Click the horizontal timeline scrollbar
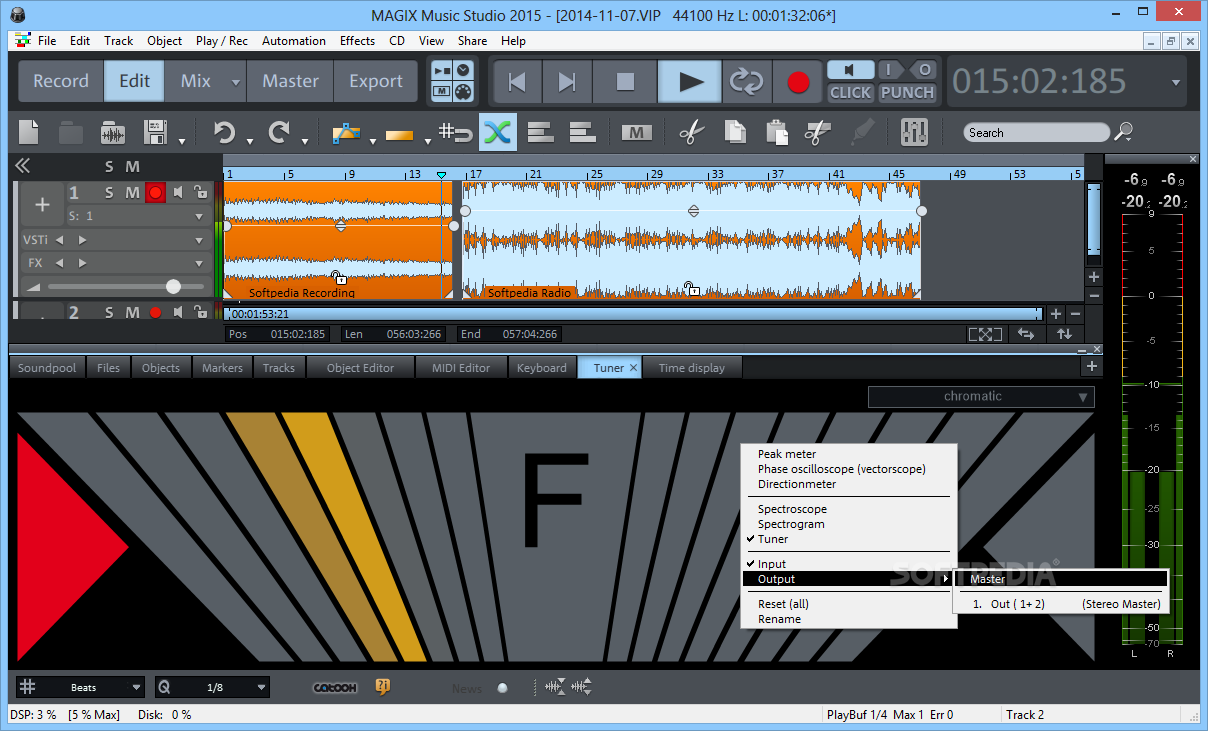This screenshot has width=1208, height=731. pyautogui.click(x=633, y=314)
